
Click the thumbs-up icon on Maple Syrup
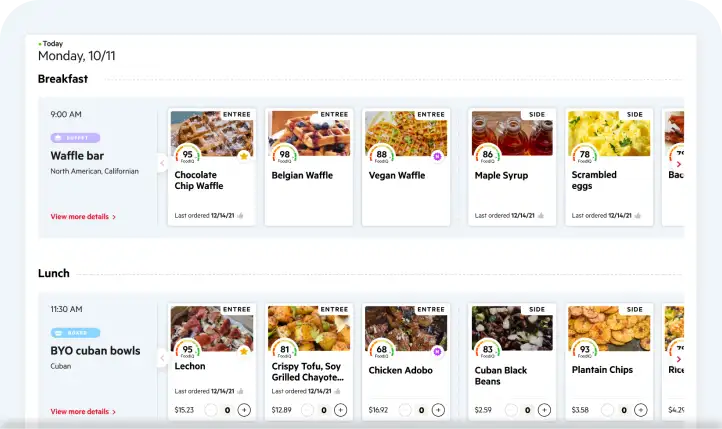[x=538, y=215]
